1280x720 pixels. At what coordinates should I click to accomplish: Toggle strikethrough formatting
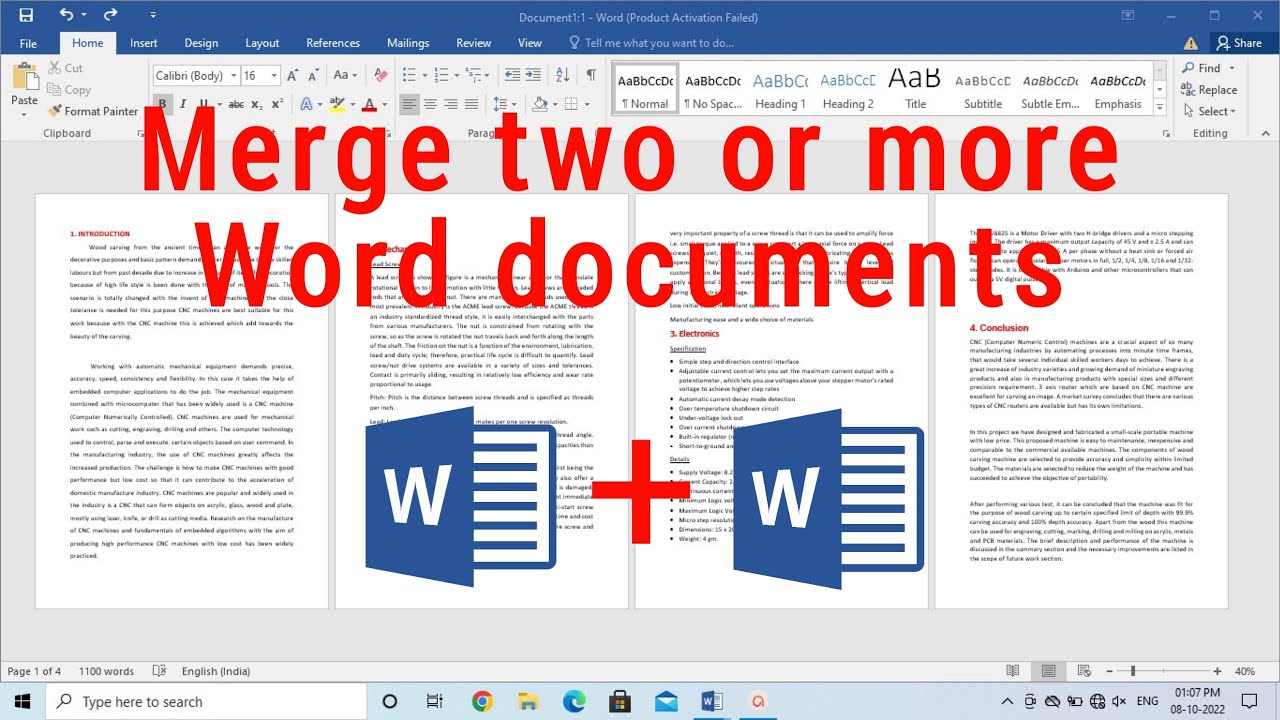pyautogui.click(x=236, y=104)
